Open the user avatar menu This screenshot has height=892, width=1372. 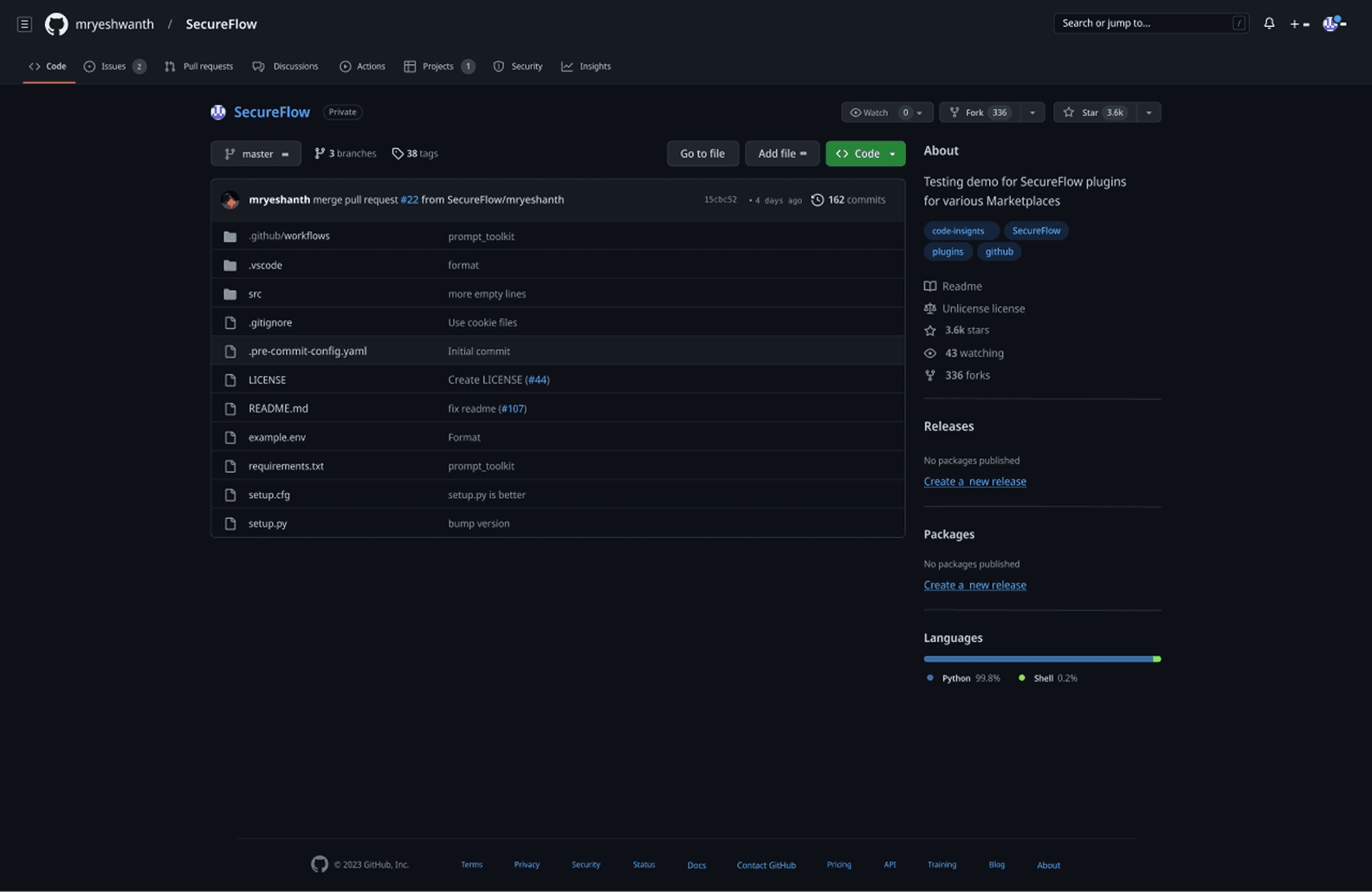coord(1334,23)
